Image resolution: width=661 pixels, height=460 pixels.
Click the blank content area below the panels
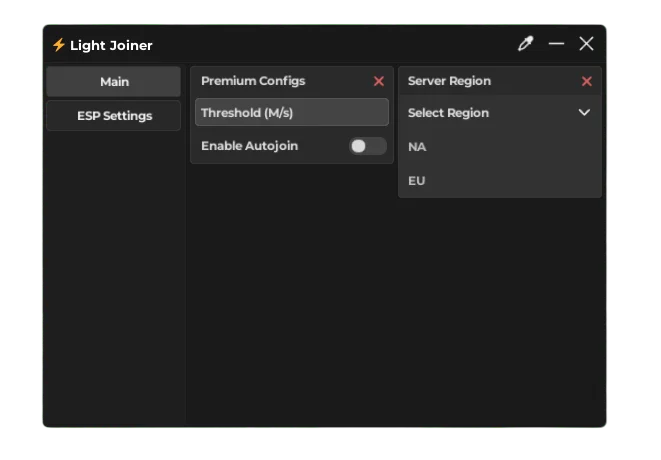(395, 310)
